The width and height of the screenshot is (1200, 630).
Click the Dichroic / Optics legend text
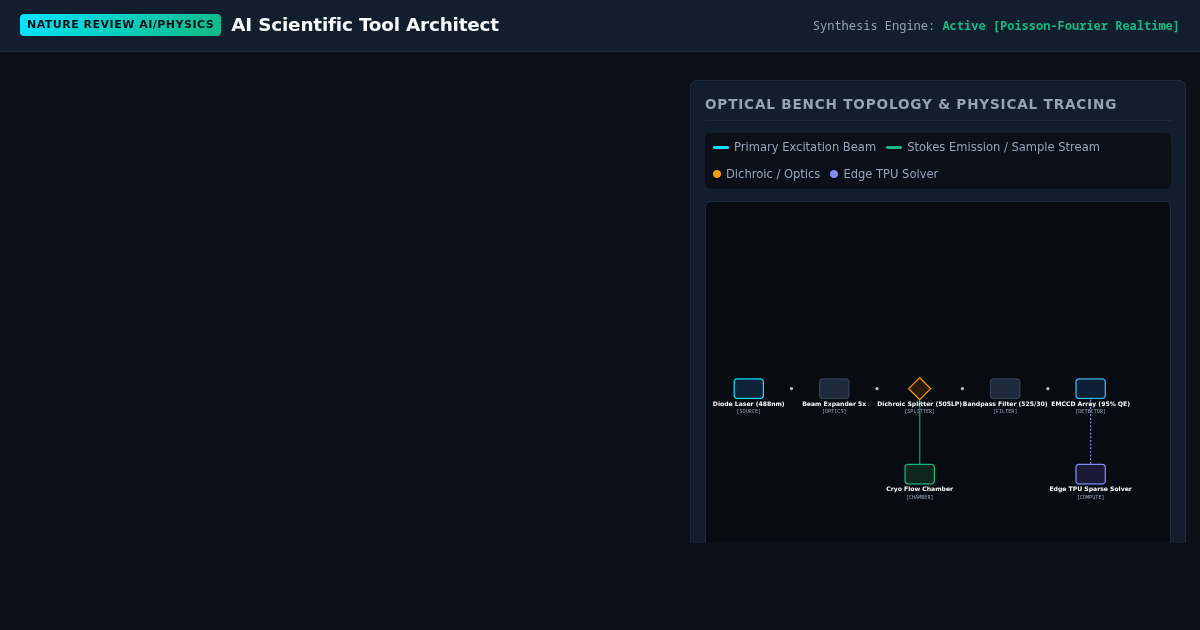(773, 174)
